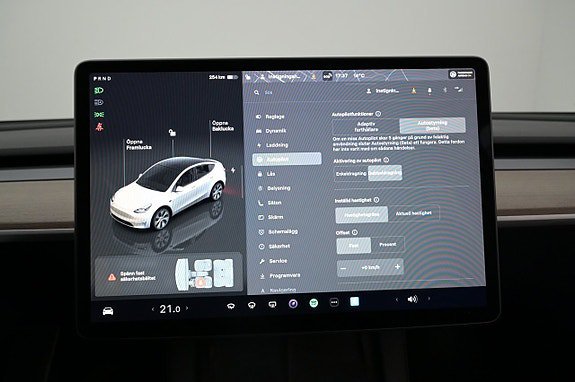Open the driver profile in settings header
The height and width of the screenshot is (382, 575).
pos(382,91)
